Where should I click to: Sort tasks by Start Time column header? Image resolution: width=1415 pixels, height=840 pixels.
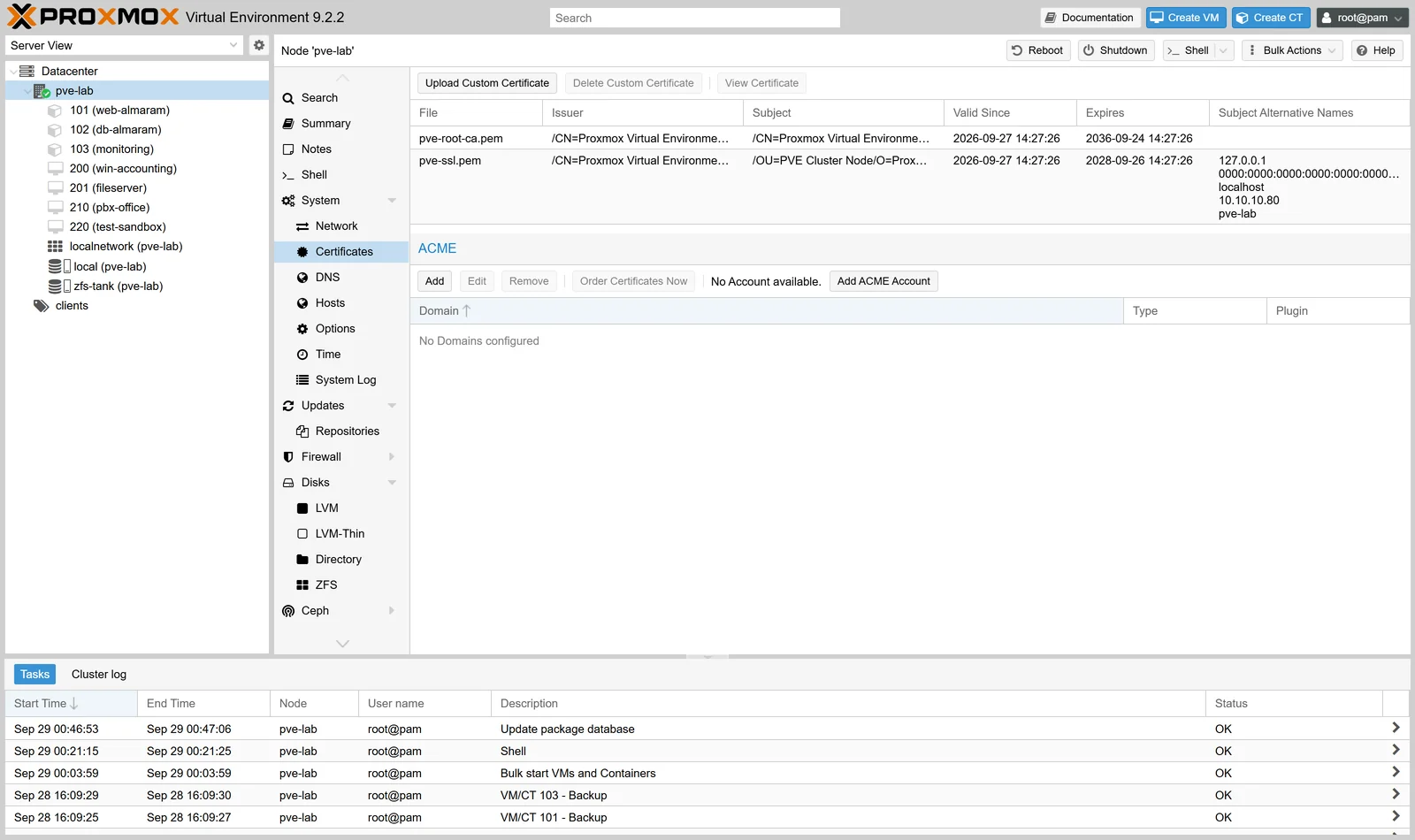[x=71, y=704]
